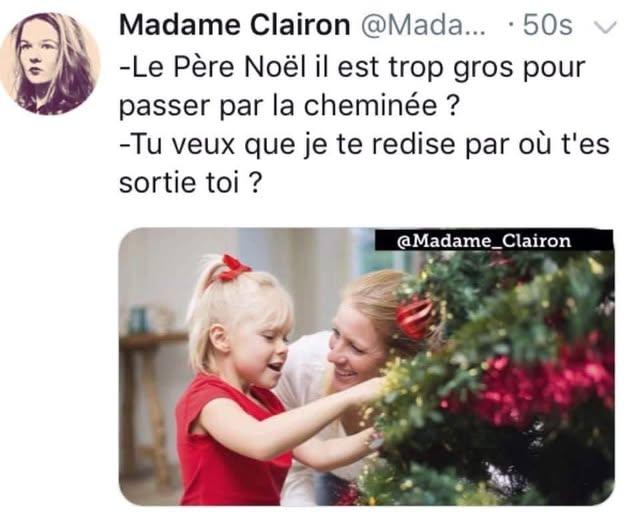The width and height of the screenshot is (640, 532).
Task: Click the girl's red hair bow
Action: point(234,267)
